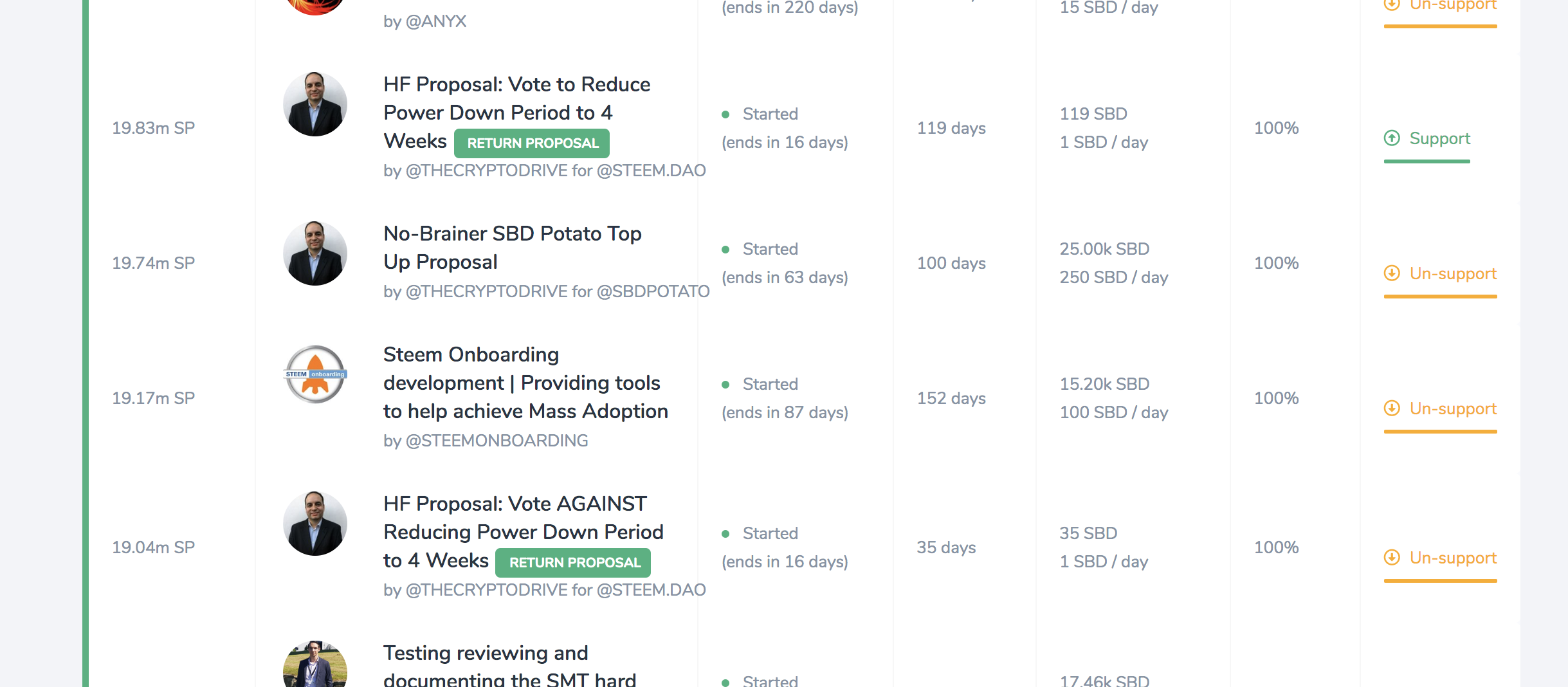Viewport: 1568px width, 687px height.
Task: Open avatar beside Vote AGAINST Reducing proposal
Action: tap(315, 524)
